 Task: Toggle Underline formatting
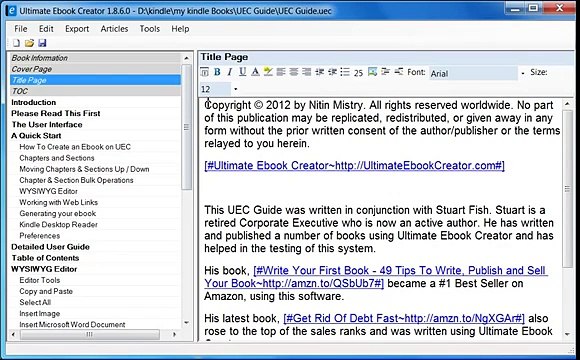[x=242, y=72]
